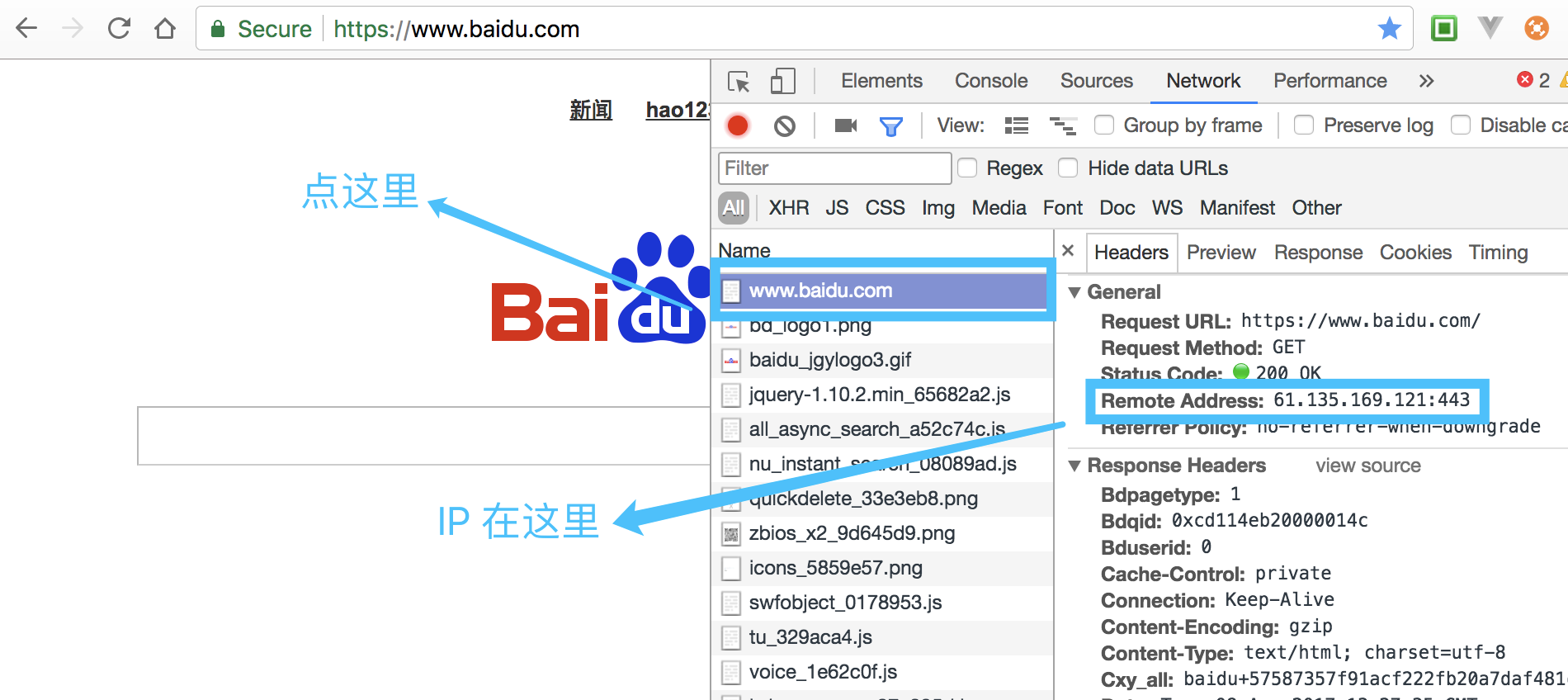The height and width of the screenshot is (700, 1568).
Task: Clear the network log icon
Action: point(785,125)
